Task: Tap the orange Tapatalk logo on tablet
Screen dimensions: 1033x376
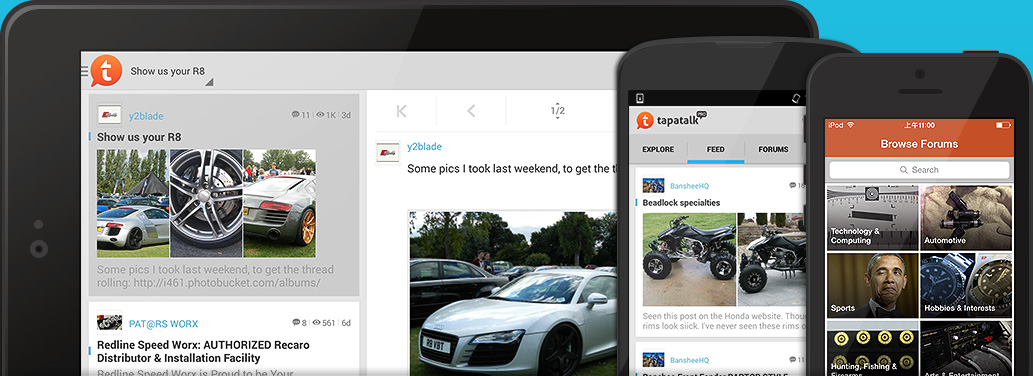Action: click(x=106, y=70)
